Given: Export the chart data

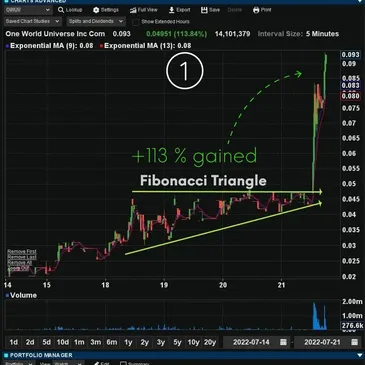Looking at the screenshot, I should point(179,10).
